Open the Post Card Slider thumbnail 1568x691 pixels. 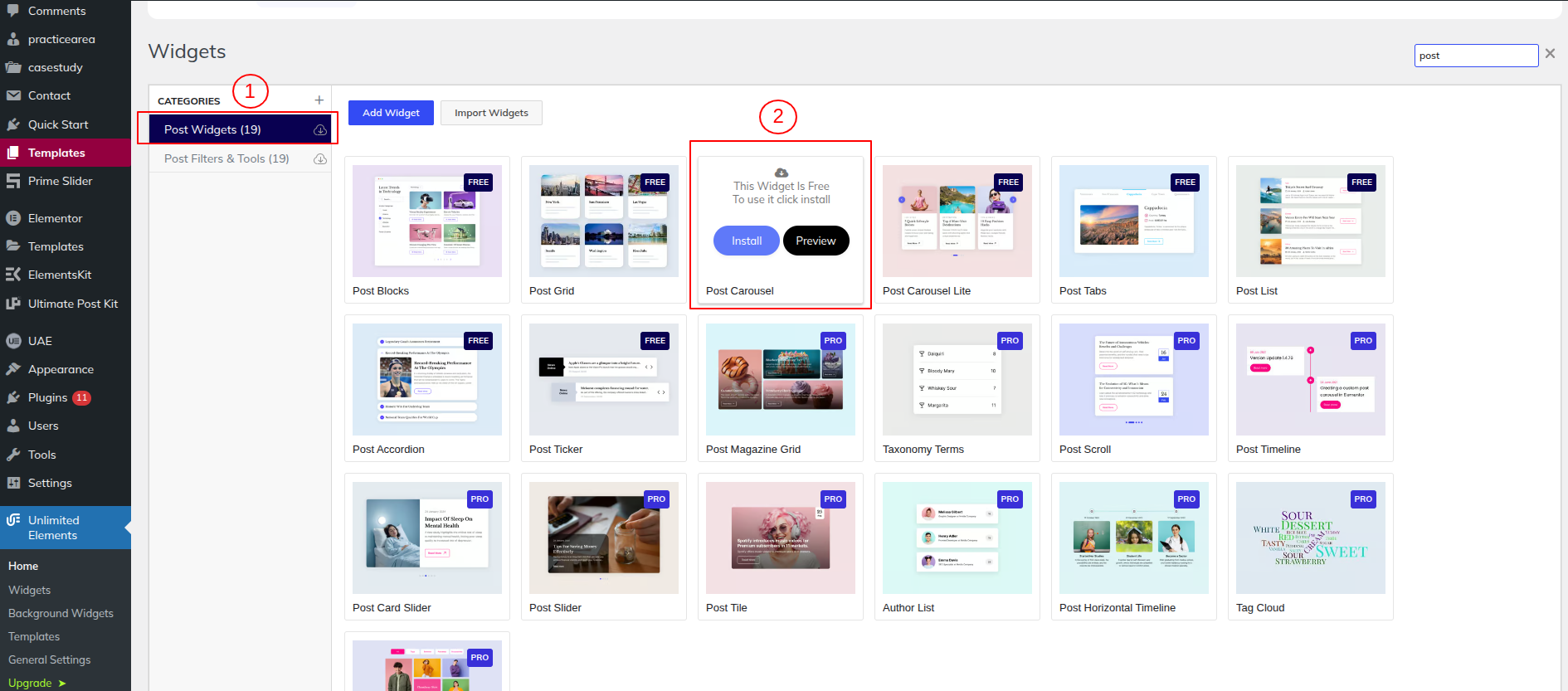[x=427, y=538]
